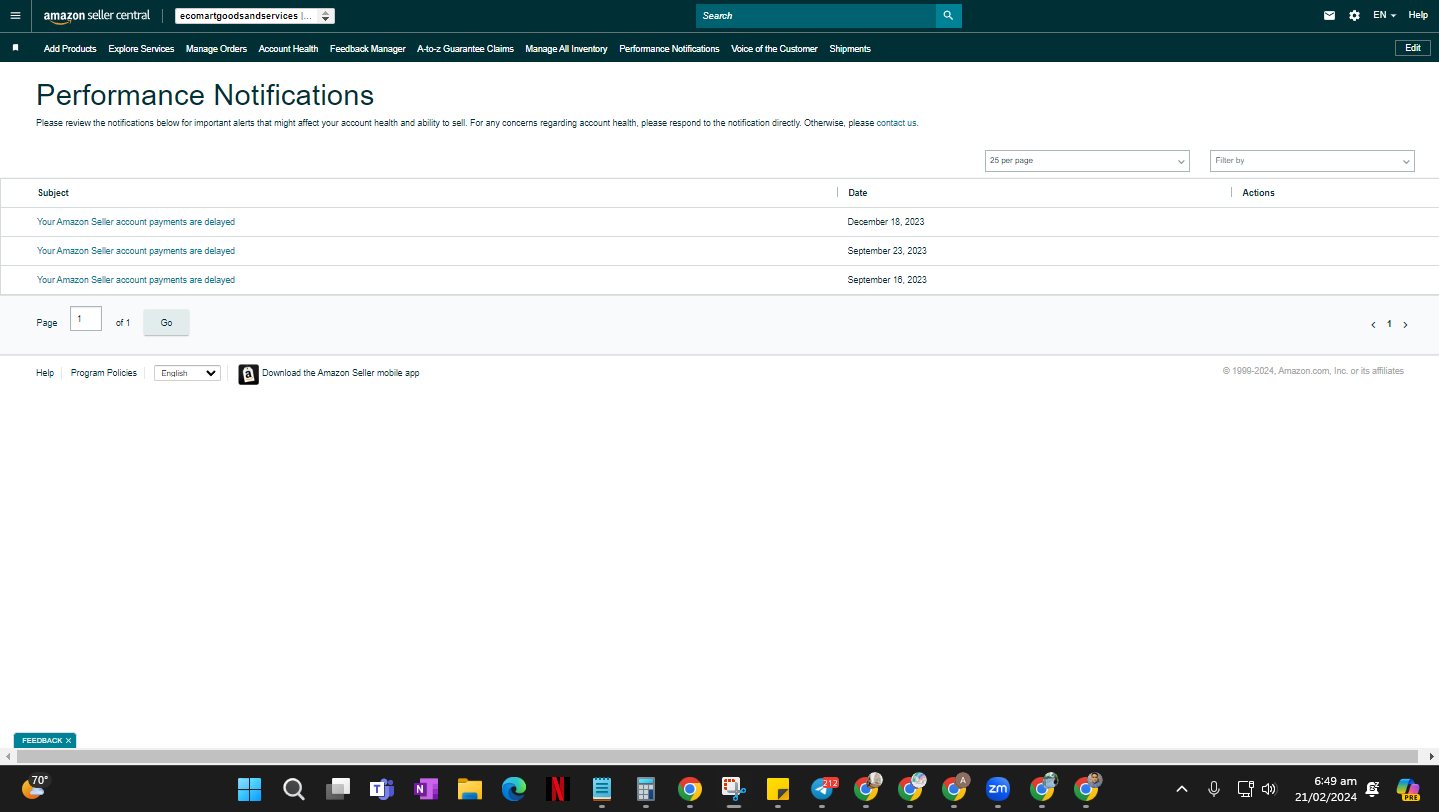Open the Help link in top header

click(1418, 16)
